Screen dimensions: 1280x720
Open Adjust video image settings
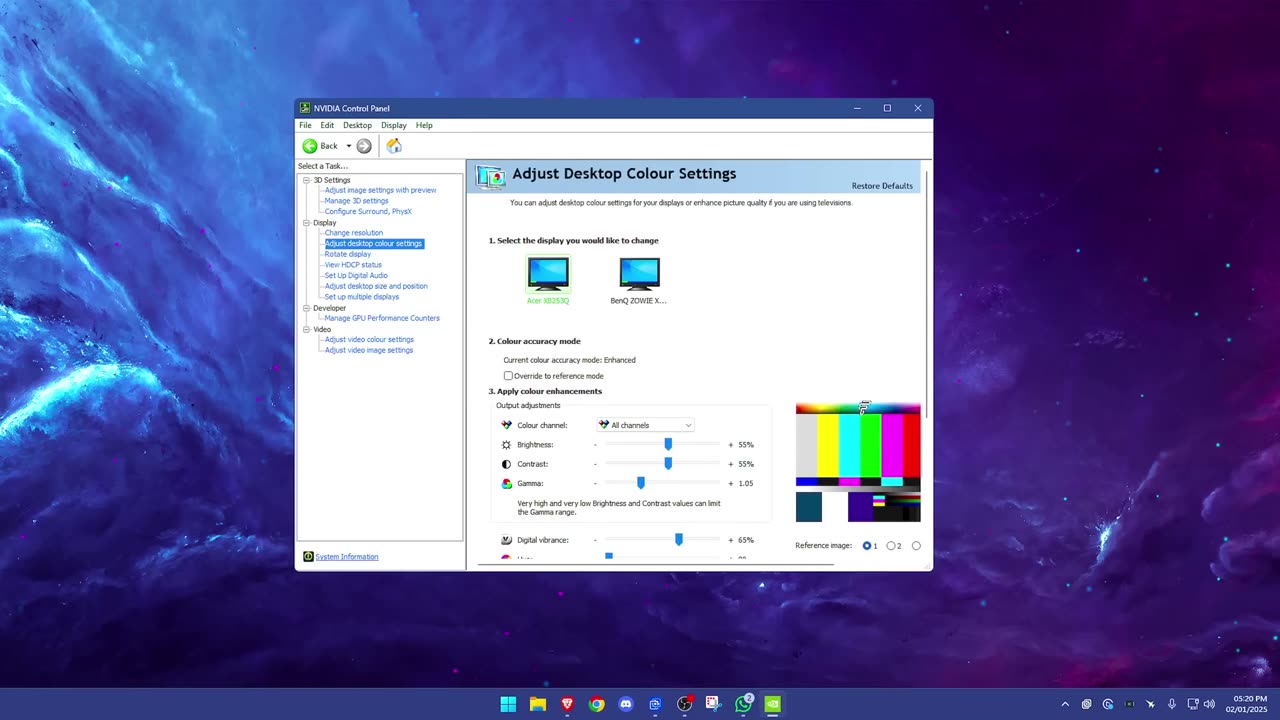coord(369,350)
